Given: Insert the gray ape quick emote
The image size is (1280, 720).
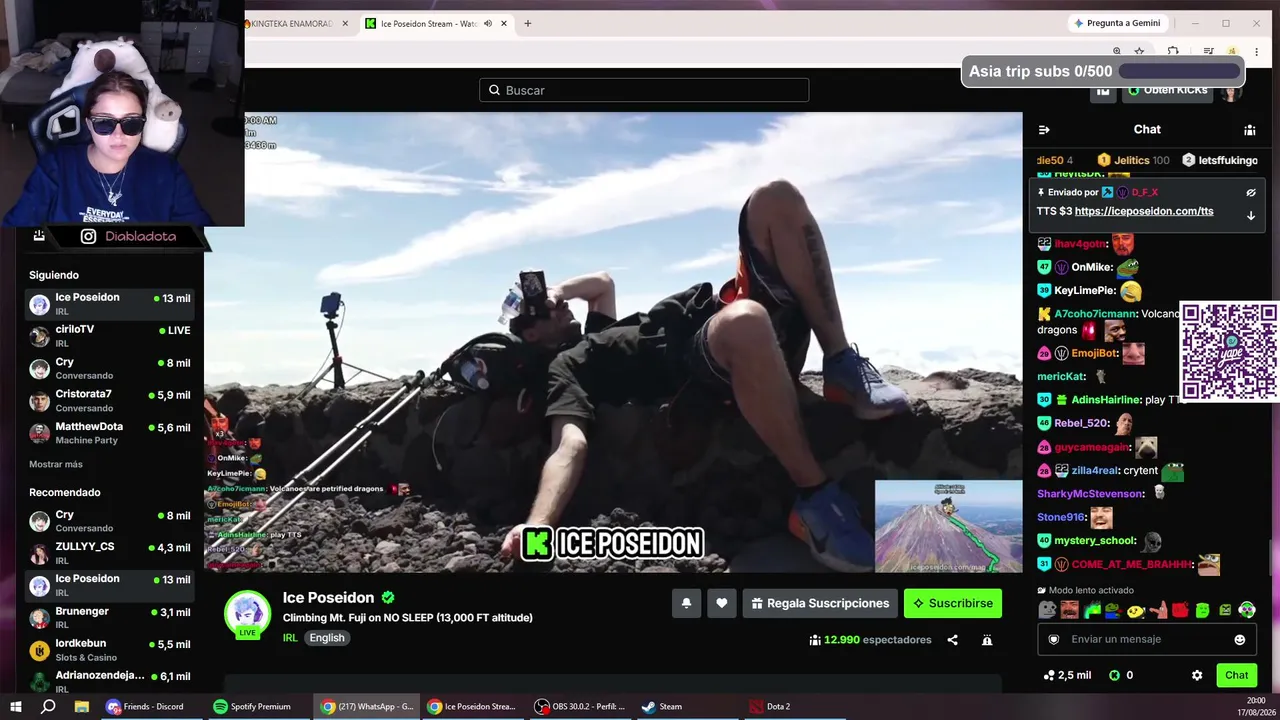Looking at the screenshot, I should click(1048, 610).
